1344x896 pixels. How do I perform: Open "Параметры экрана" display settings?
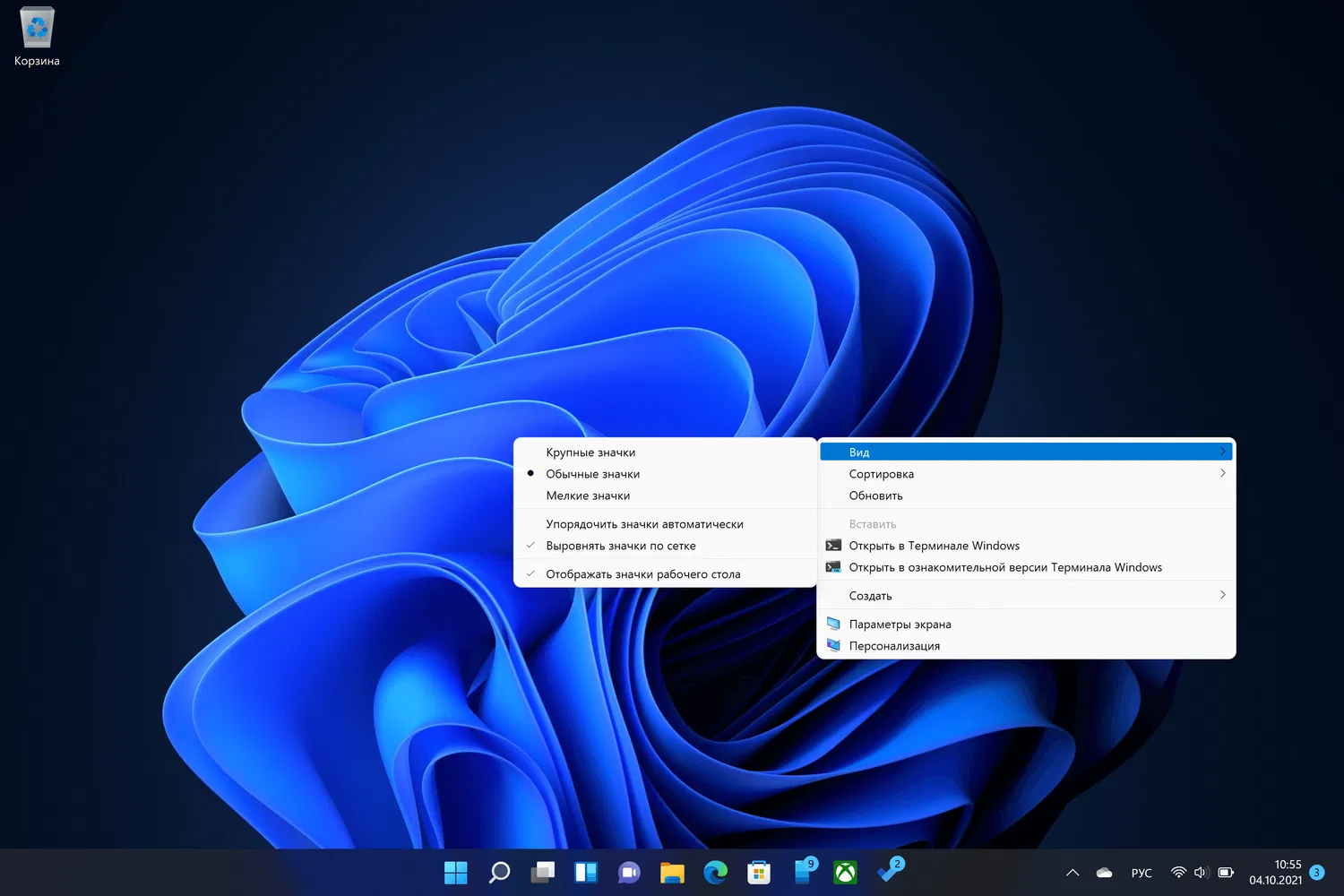coord(900,625)
